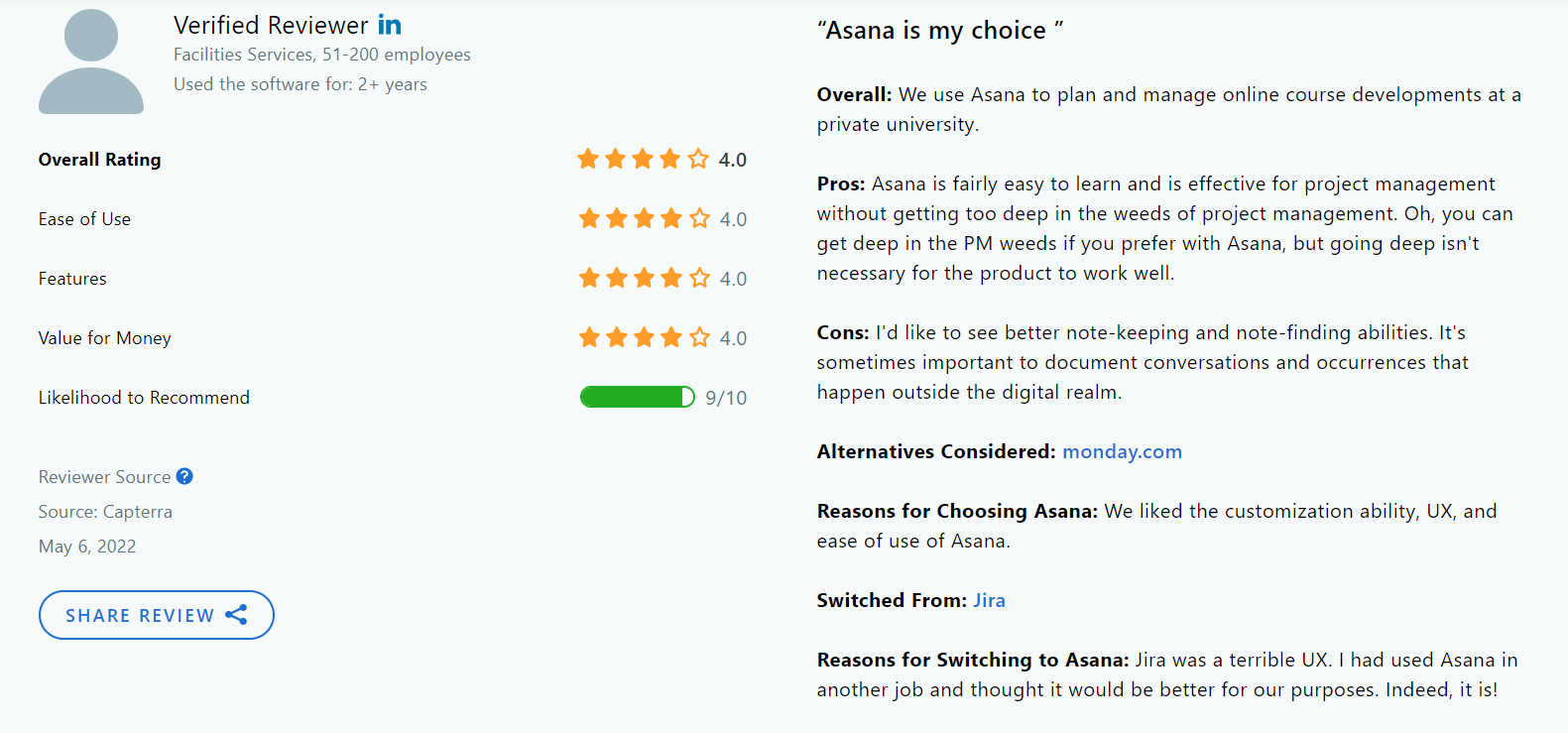The width and height of the screenshot is (1568, 733).
Task: Click the Verified Reviewer name
Action: pos(270,24)
